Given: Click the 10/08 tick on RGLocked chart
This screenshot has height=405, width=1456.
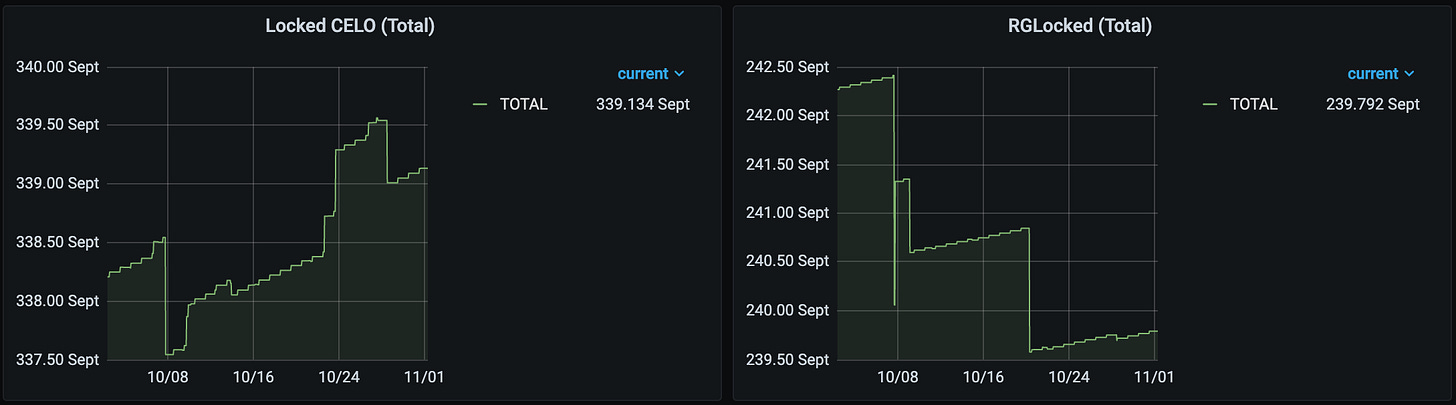Looking at the screenshot, I should click(x=897, y=377).
